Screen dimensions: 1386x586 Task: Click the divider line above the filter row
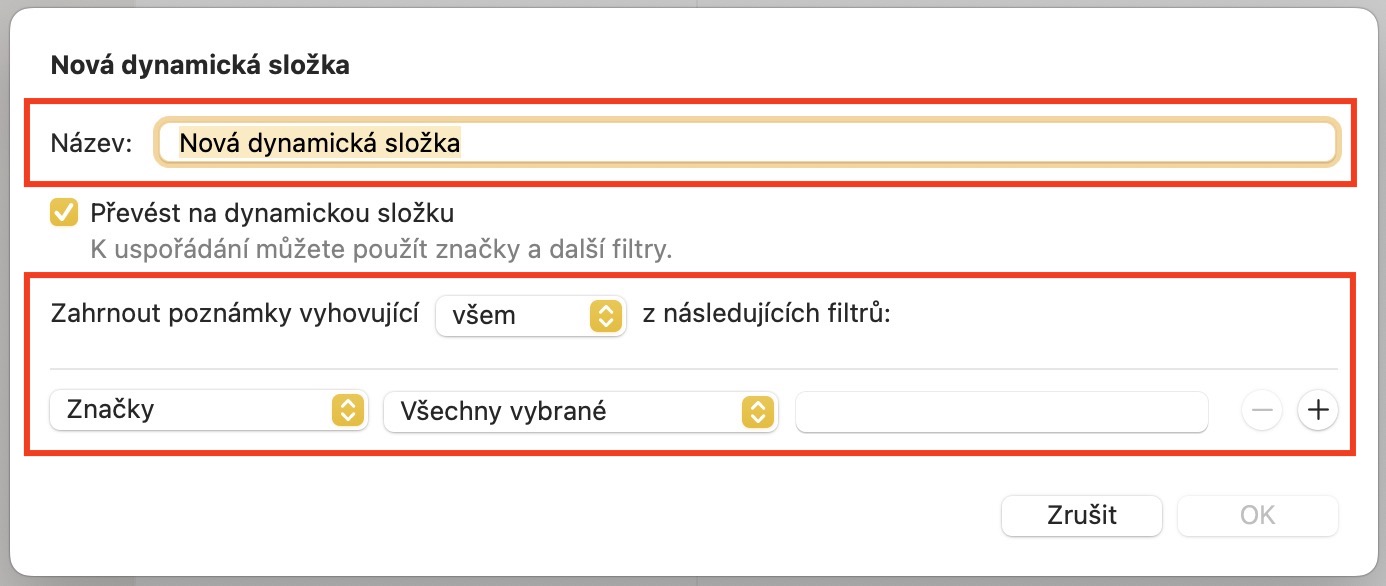[x=693, y=369]
